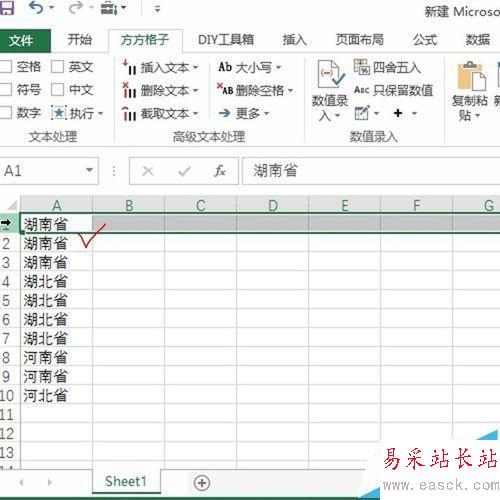Click the plus sign icon in 数值录入 group
This screenshot has height=500, width=500.
(x=398, y=113)
